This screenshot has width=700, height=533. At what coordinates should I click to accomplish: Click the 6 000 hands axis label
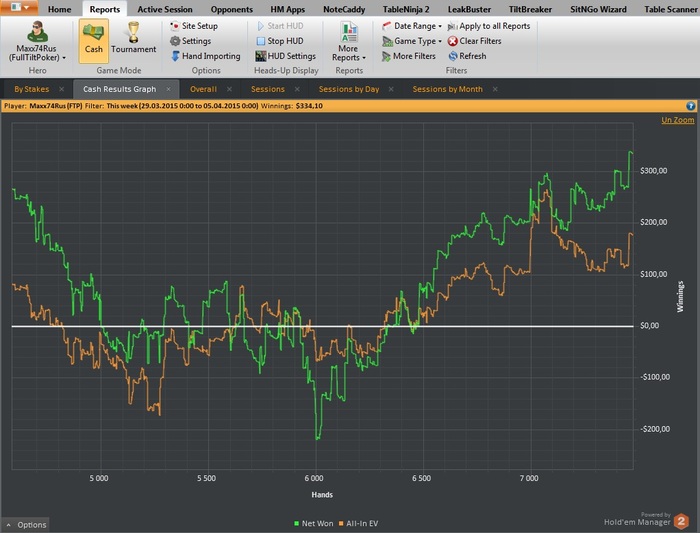point(314,478)
